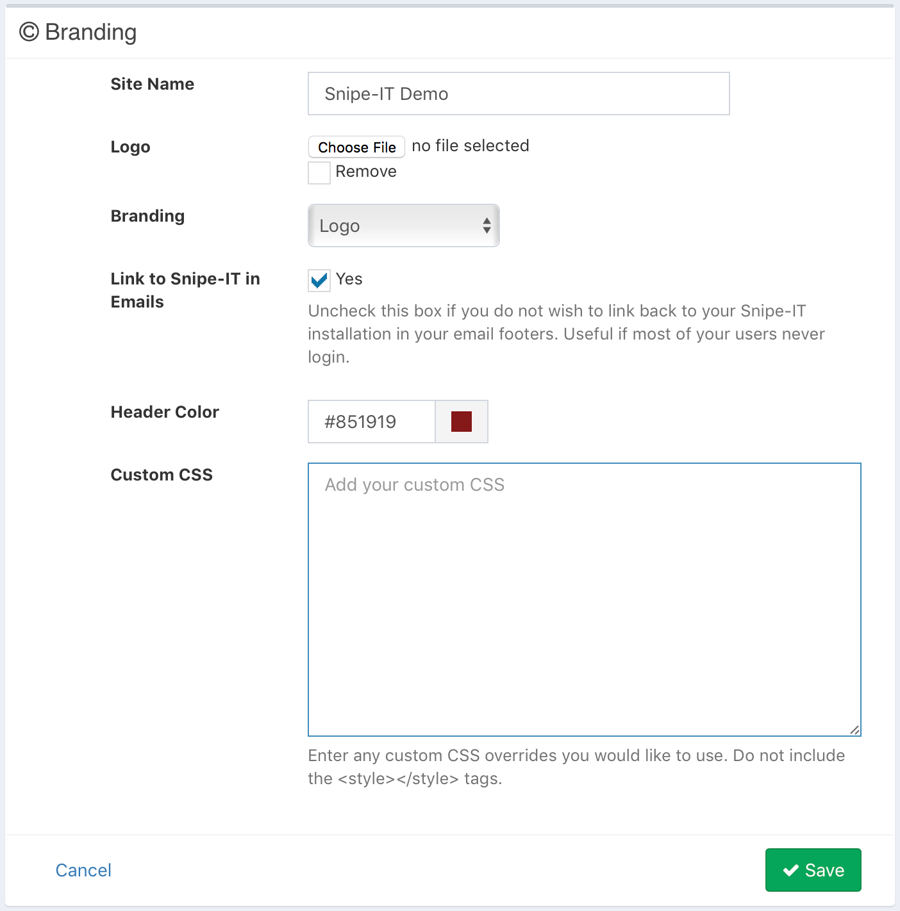Click the Custom CSS field label

tap(161, 475)
